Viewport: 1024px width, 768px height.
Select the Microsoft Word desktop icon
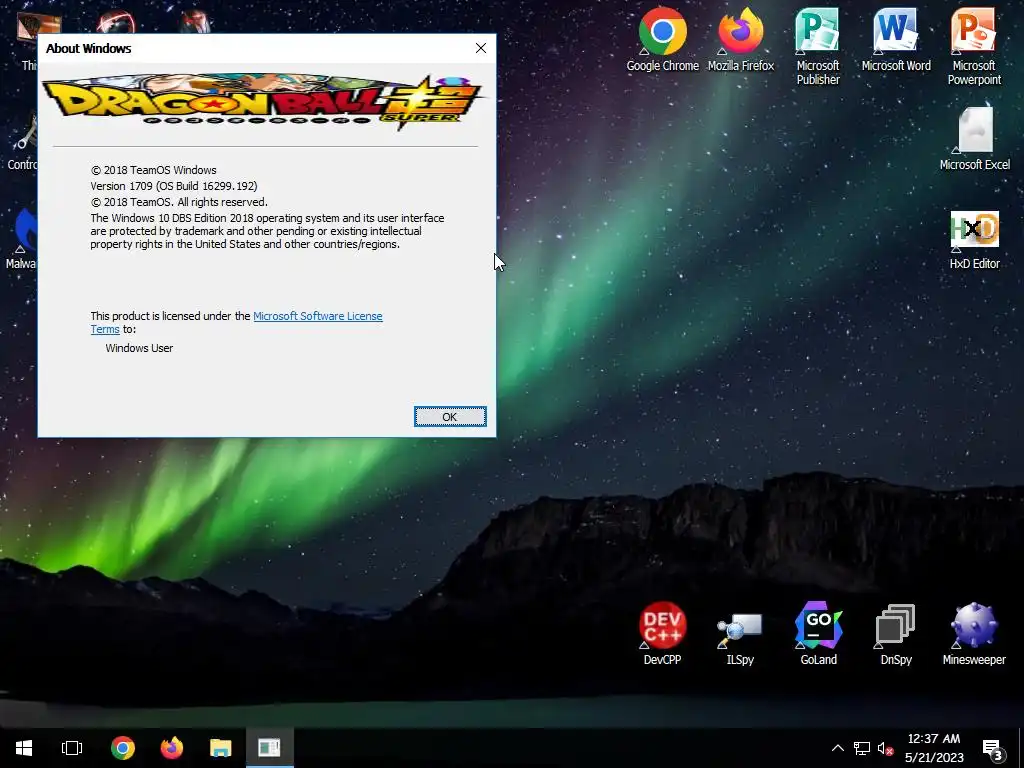click(x=895, y=39)
